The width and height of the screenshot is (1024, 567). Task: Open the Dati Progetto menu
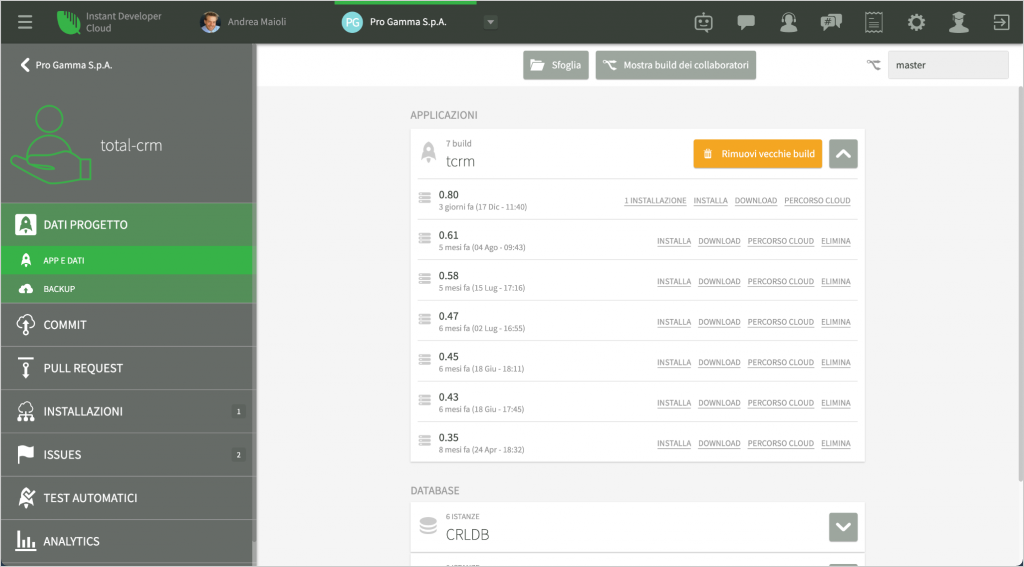(127, 225)
